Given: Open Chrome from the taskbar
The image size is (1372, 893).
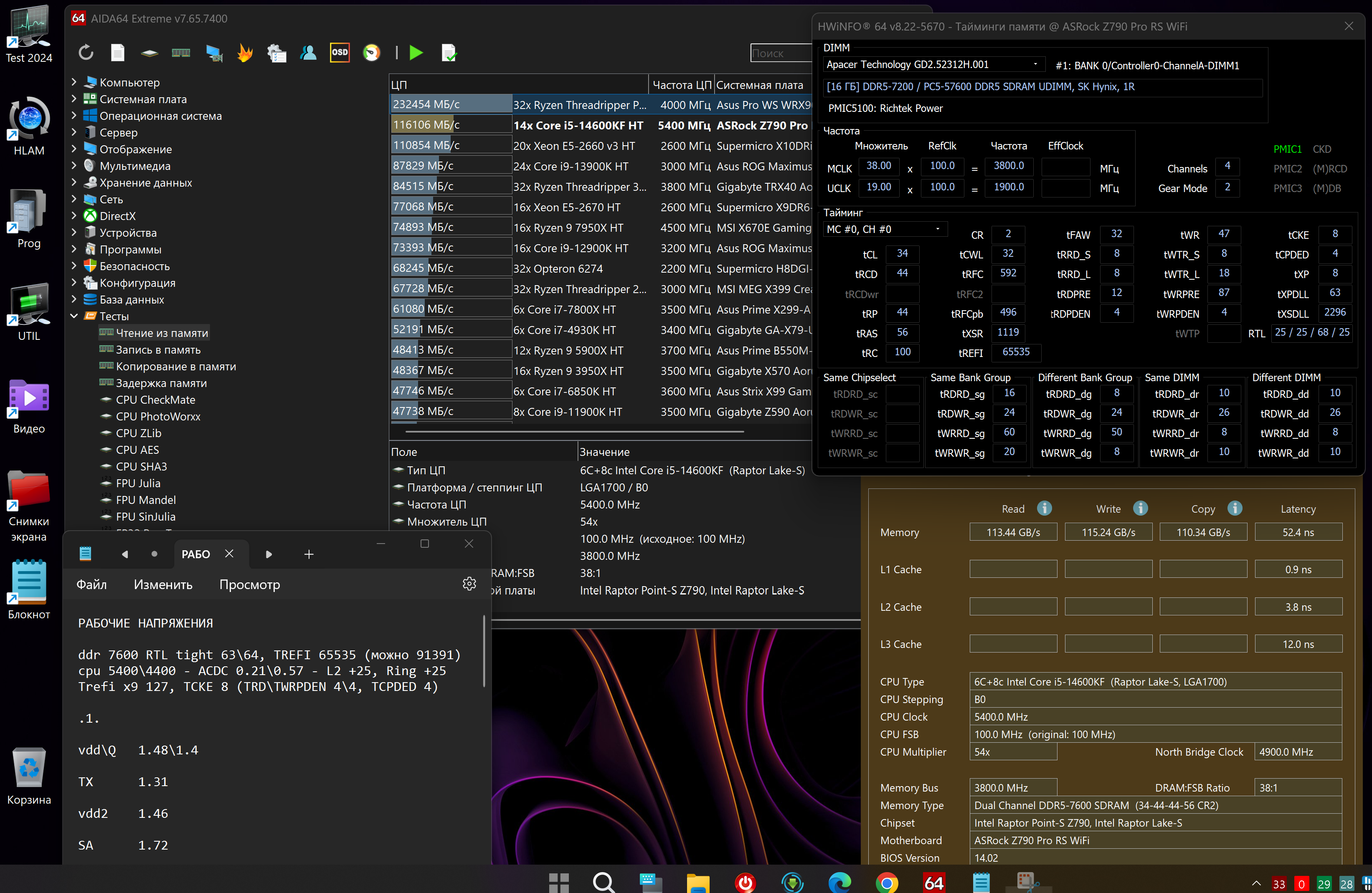Looking at the screenshot, I should [x=887, y=882].
